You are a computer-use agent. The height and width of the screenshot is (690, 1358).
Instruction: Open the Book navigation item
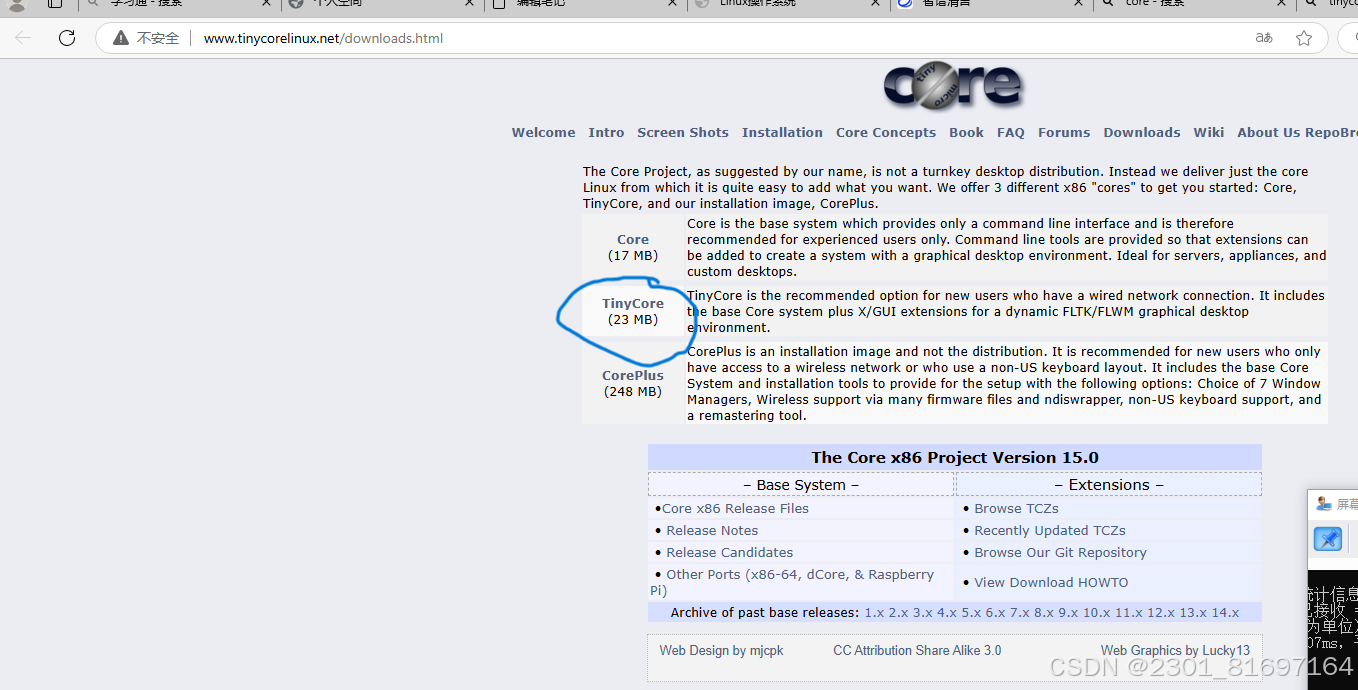[966, 132]
